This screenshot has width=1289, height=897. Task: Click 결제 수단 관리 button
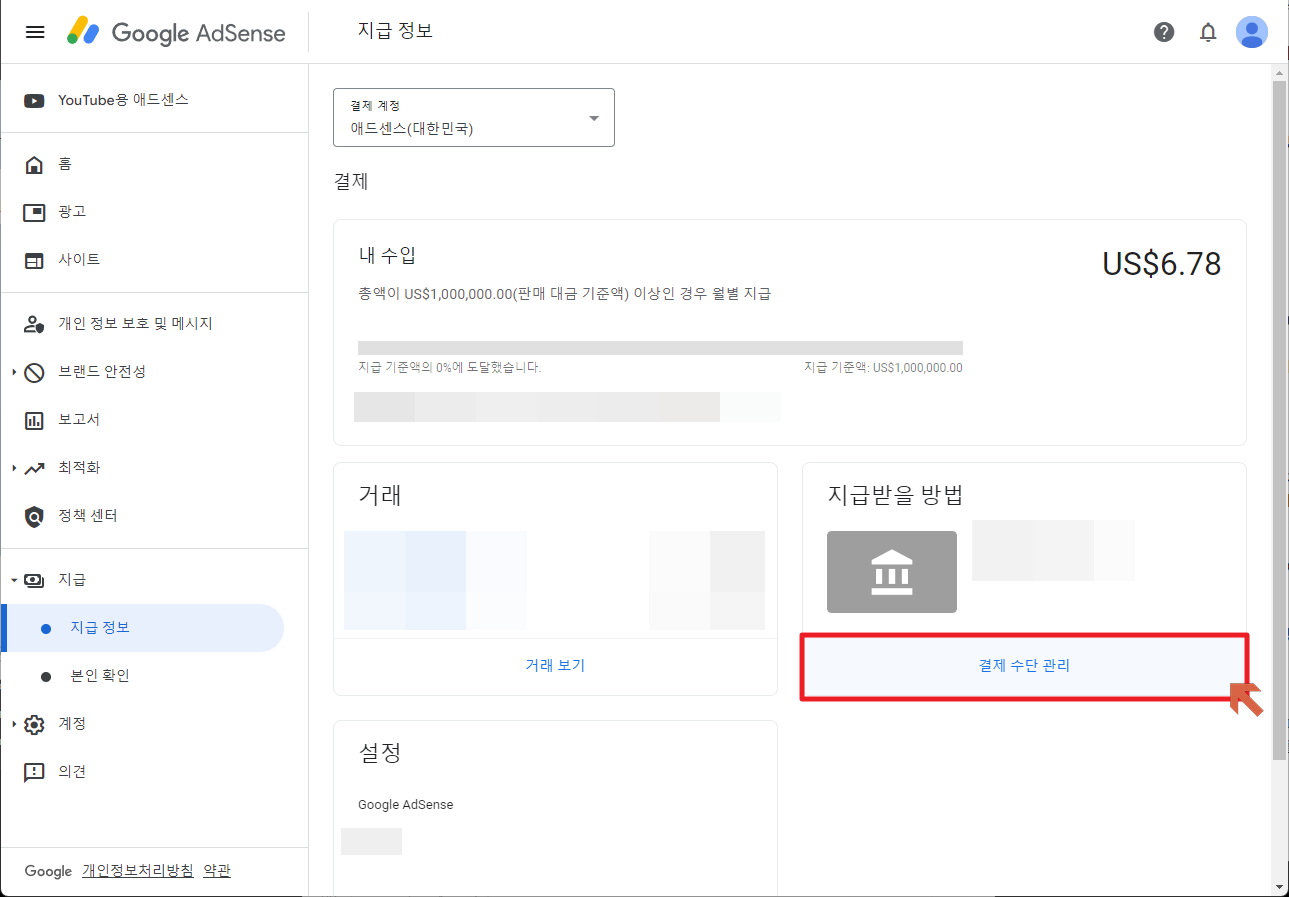click(1024, 665)
